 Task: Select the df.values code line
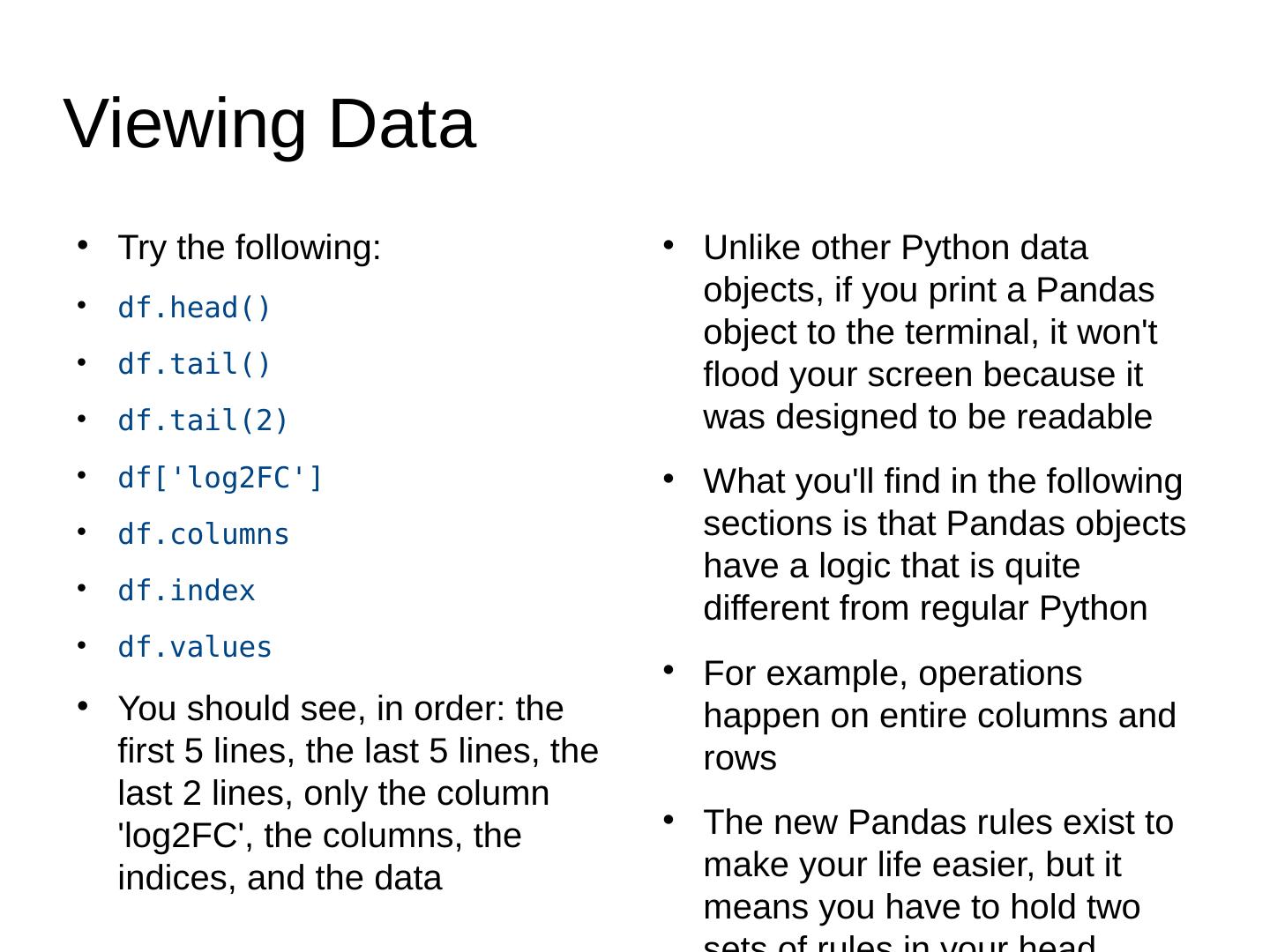click(195, 647)
